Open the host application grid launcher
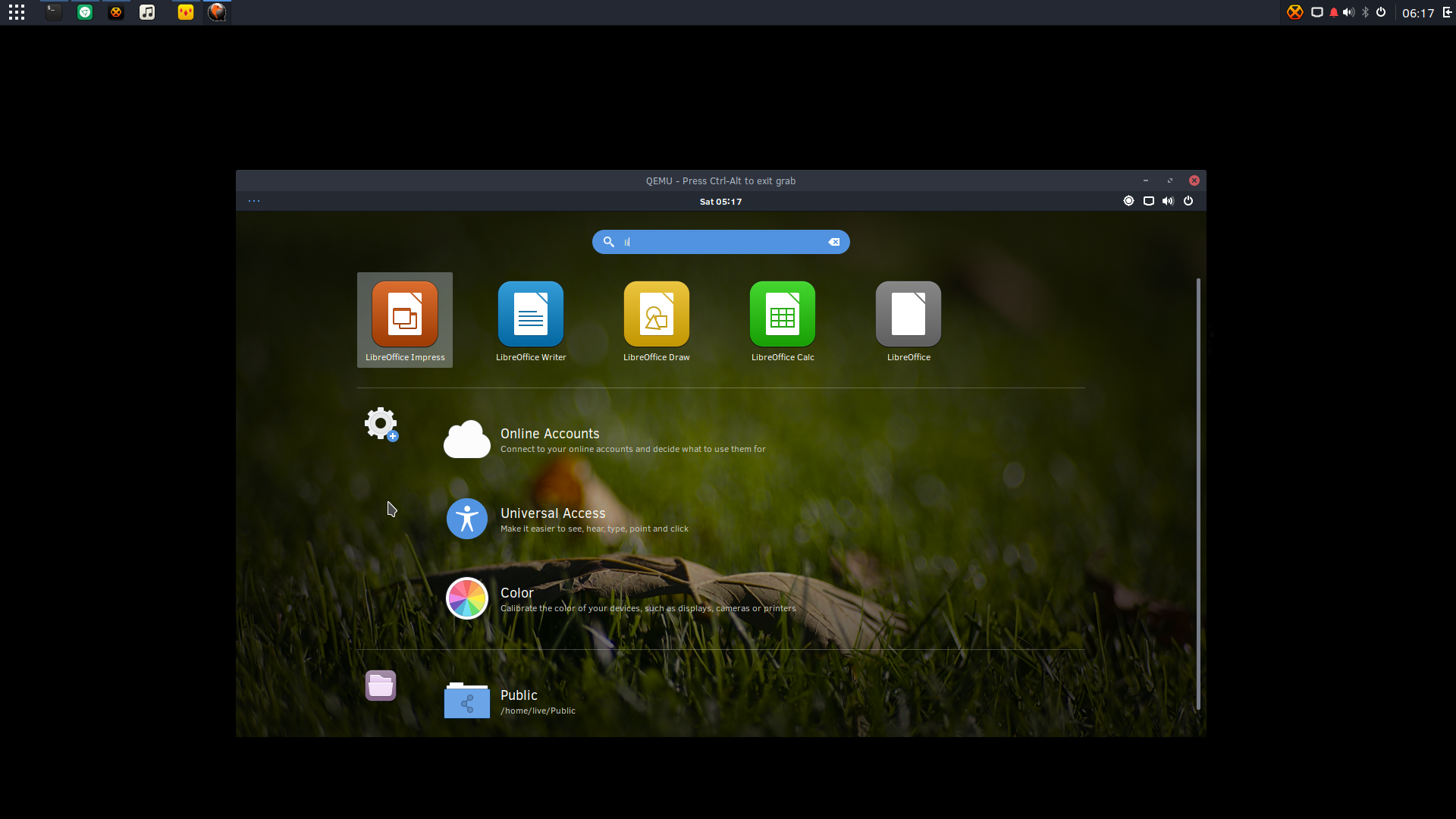 pyautogui.click(x=17, y=12)
